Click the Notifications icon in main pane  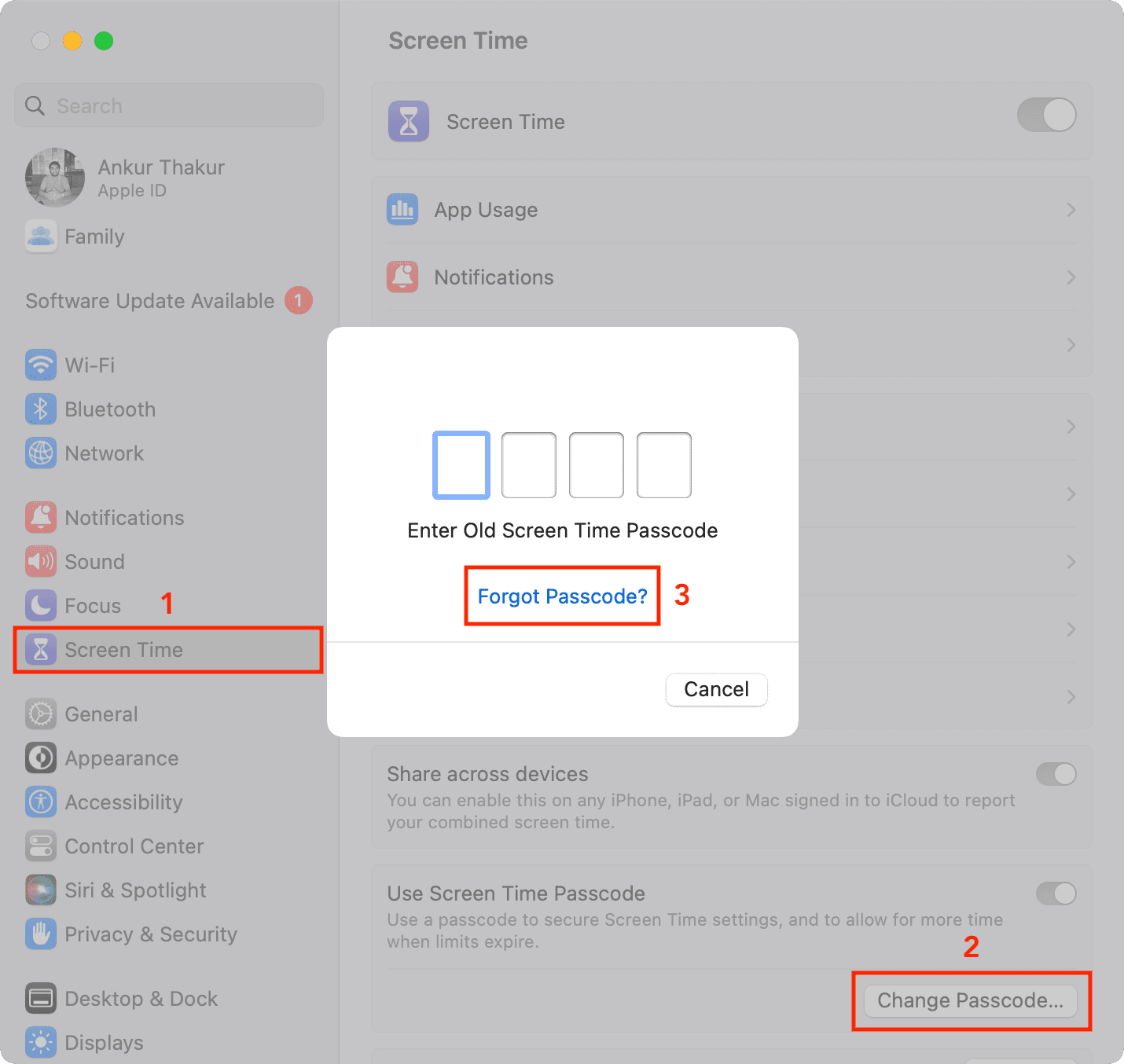(402, 277)
